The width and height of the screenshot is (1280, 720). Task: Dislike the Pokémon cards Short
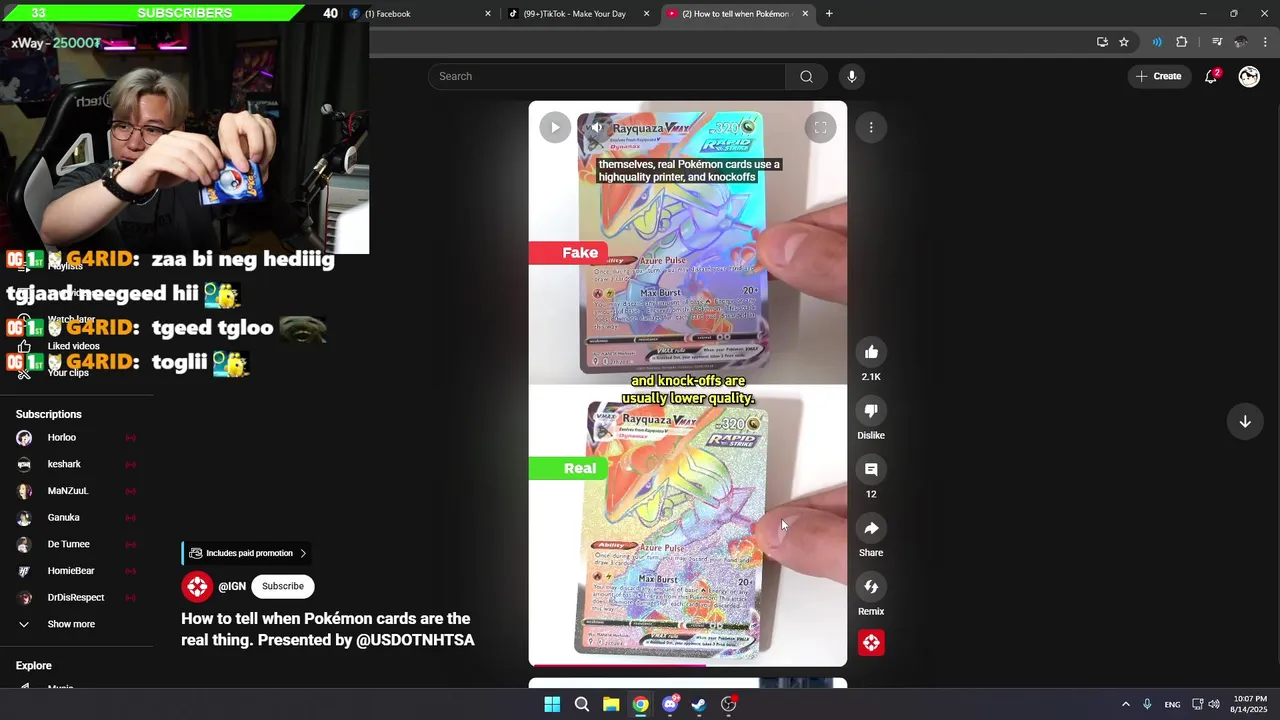click(x=871, y=411)
